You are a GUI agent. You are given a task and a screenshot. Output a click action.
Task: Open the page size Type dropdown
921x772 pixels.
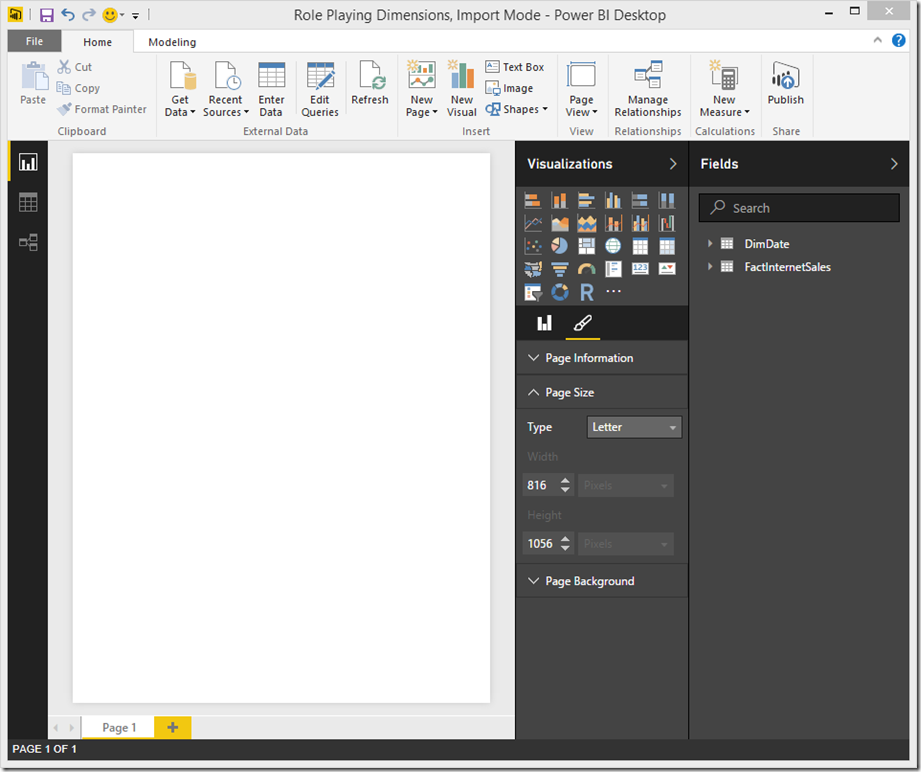click(x=634, y=427)
